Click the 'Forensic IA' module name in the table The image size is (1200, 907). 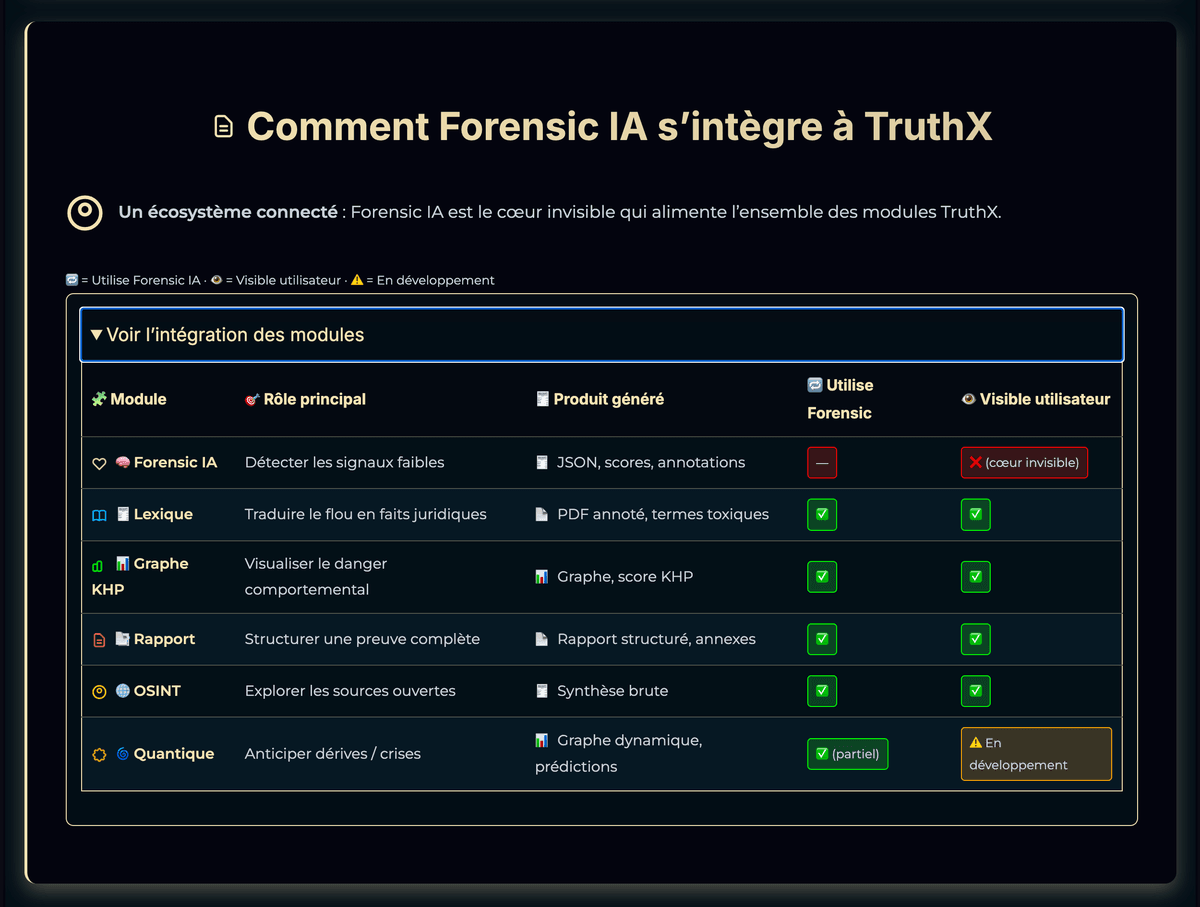pos(175,462)
